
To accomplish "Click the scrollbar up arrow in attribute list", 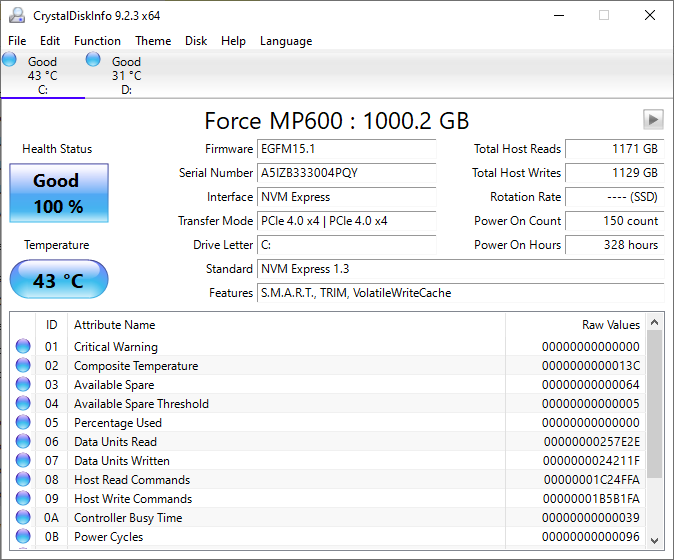I will [x=655, y=322].
